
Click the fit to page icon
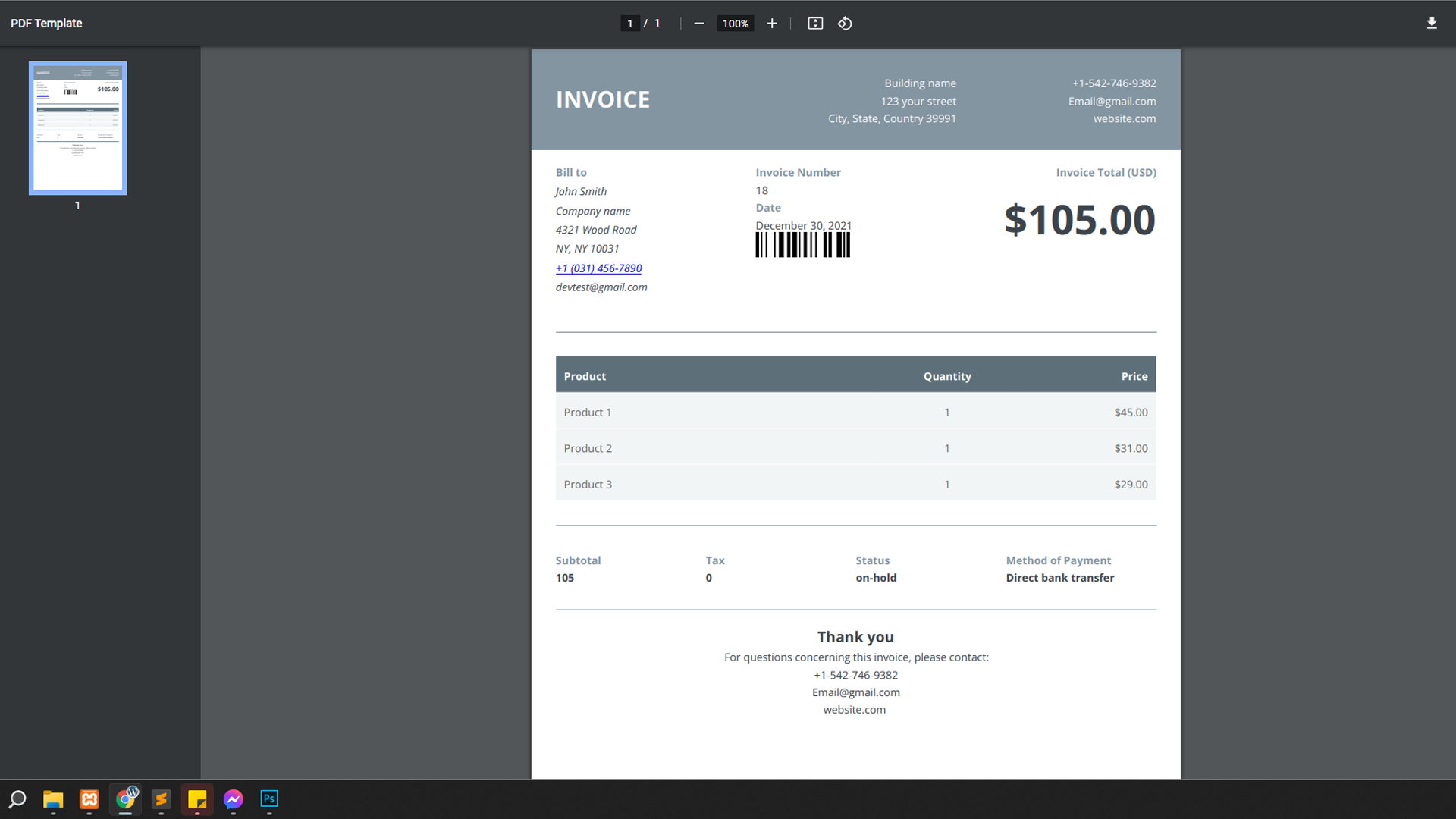pyautogui.click(x=815, y=24)
